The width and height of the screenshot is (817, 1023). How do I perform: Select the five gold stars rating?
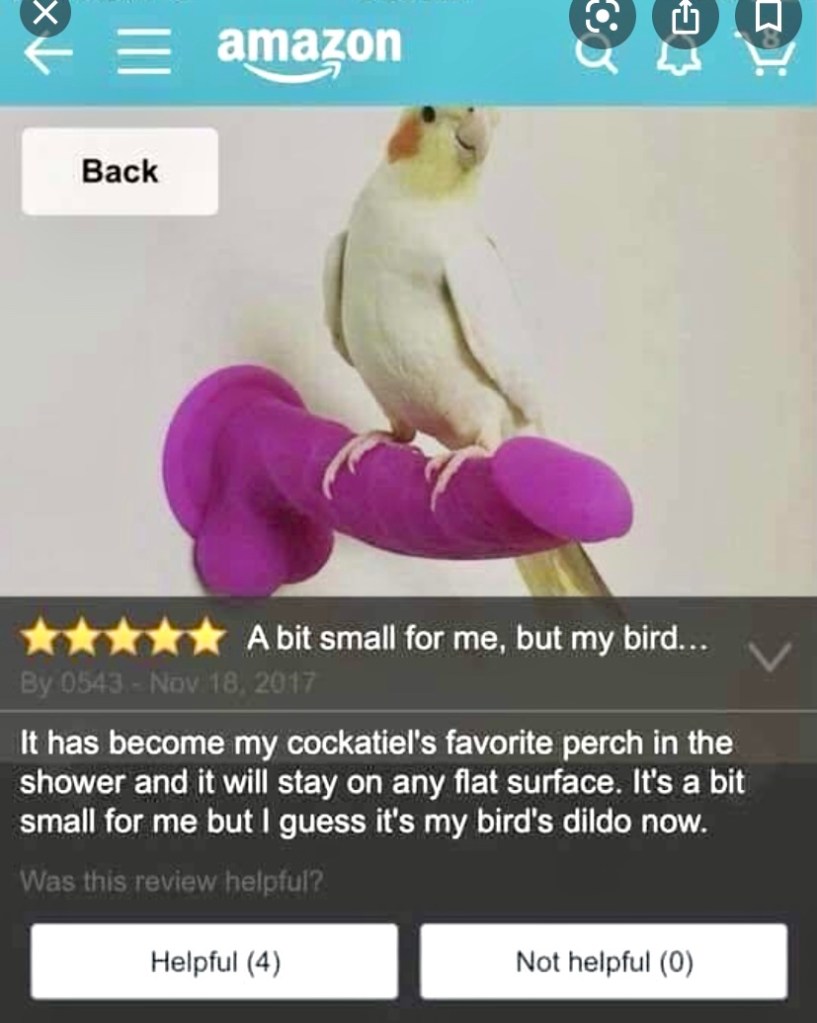click(x=123, y=637)
